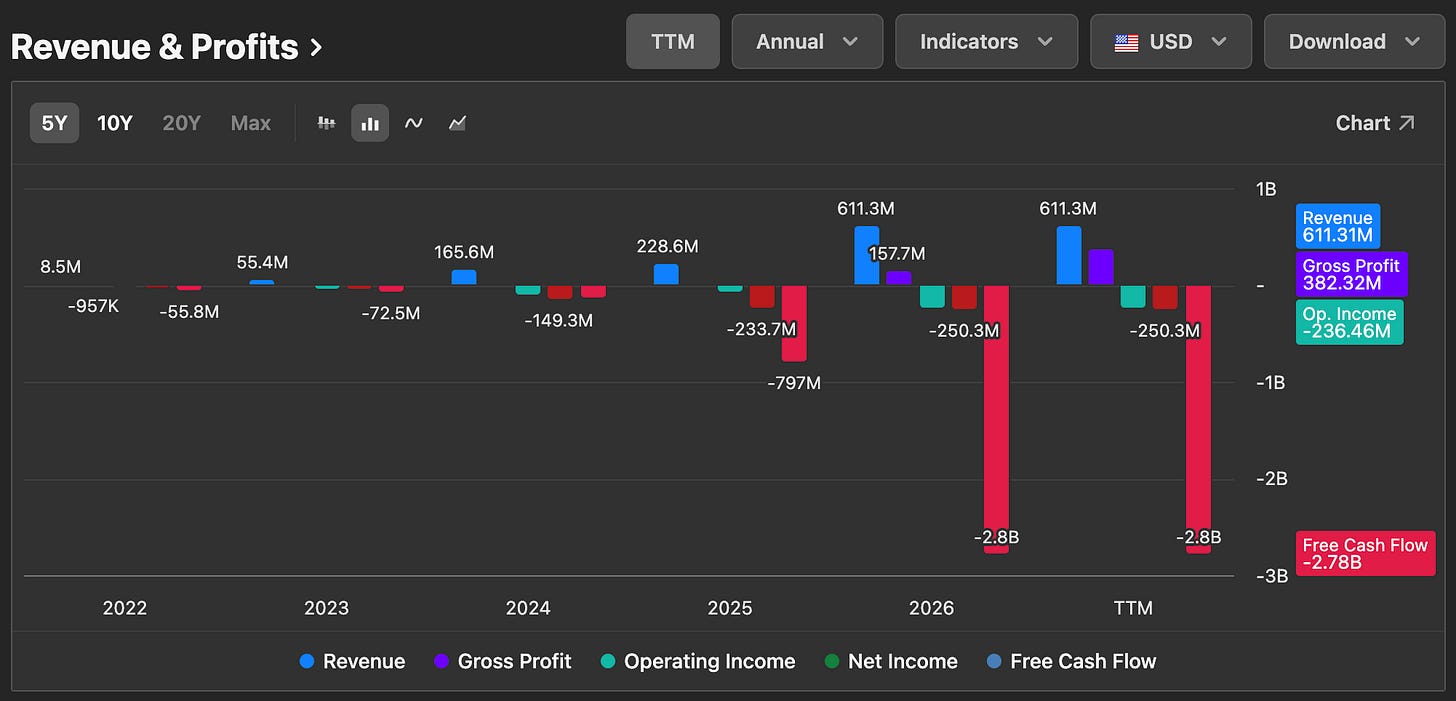Toggle Operating Income series in the legend
The height and width of the screenshot is (701, 1456).
698,661
